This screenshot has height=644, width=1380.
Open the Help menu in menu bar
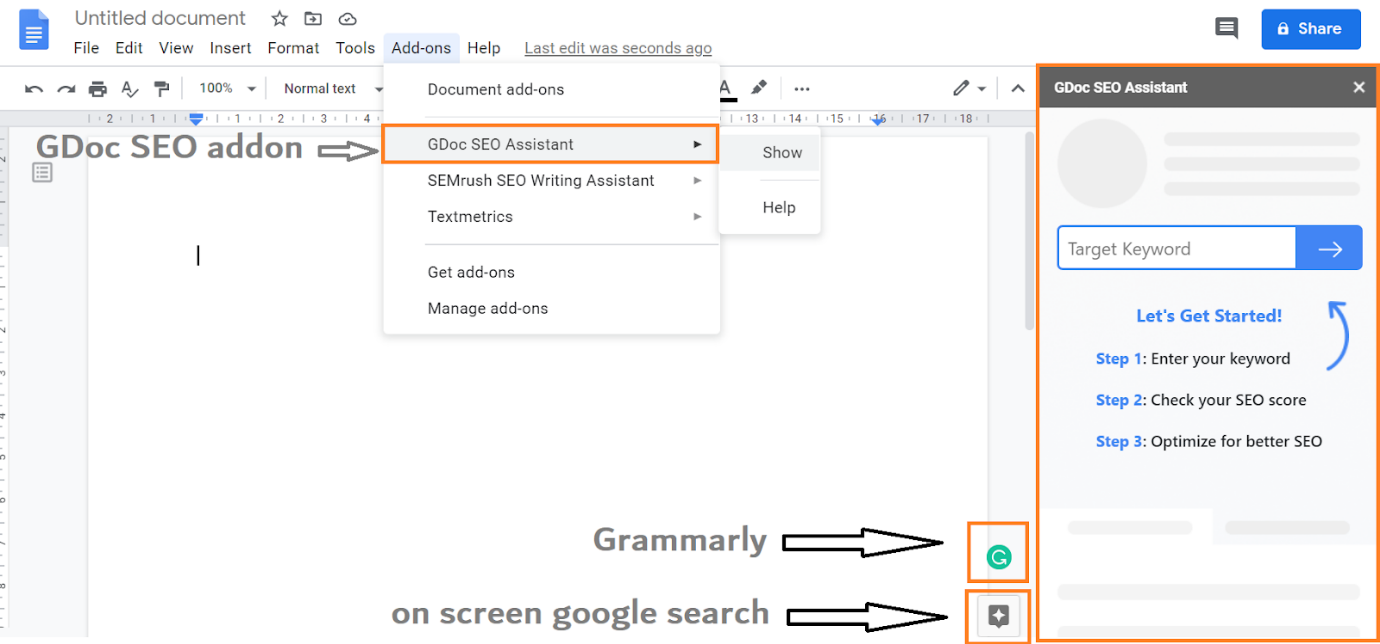pos(484,48)
